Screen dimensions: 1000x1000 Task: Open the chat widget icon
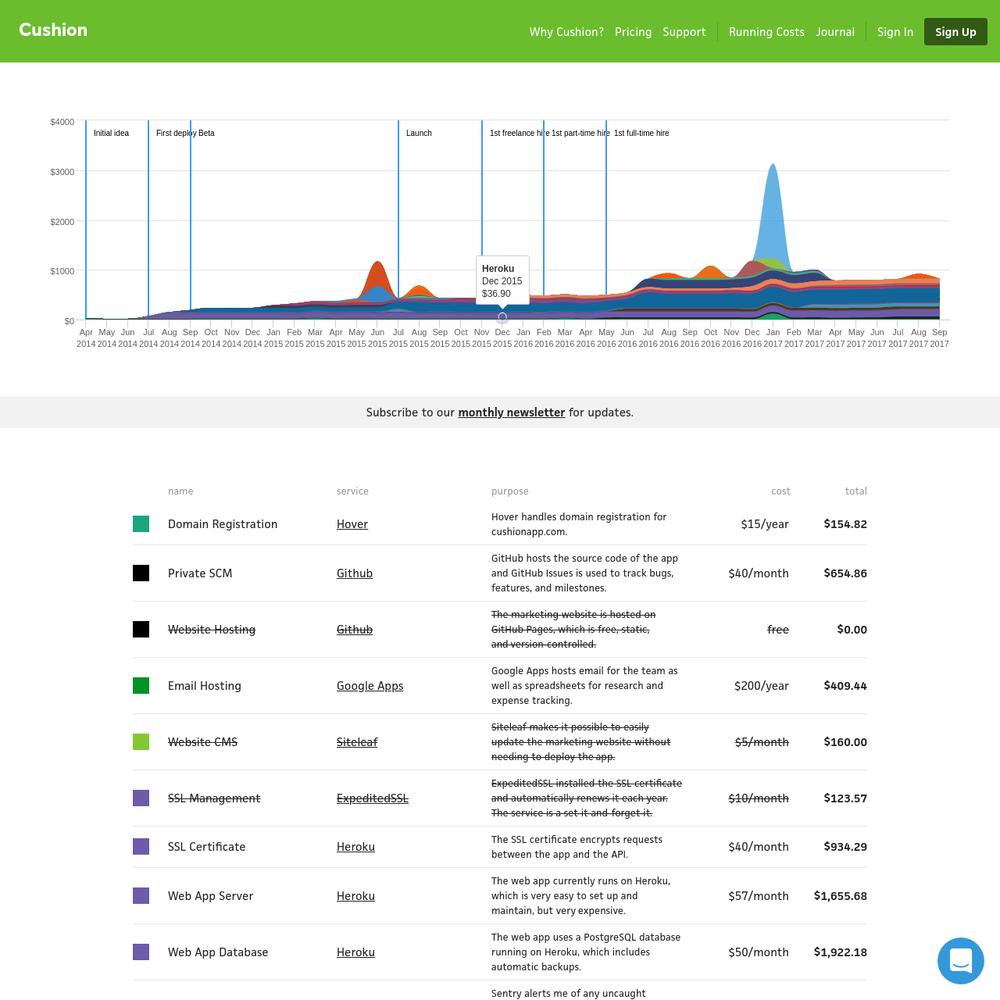pyautogui.click(x=960, y=960)
